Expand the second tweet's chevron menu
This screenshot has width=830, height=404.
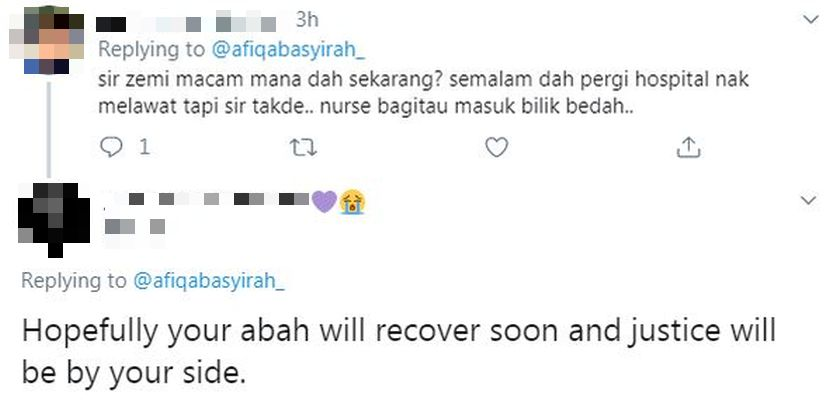810,200
